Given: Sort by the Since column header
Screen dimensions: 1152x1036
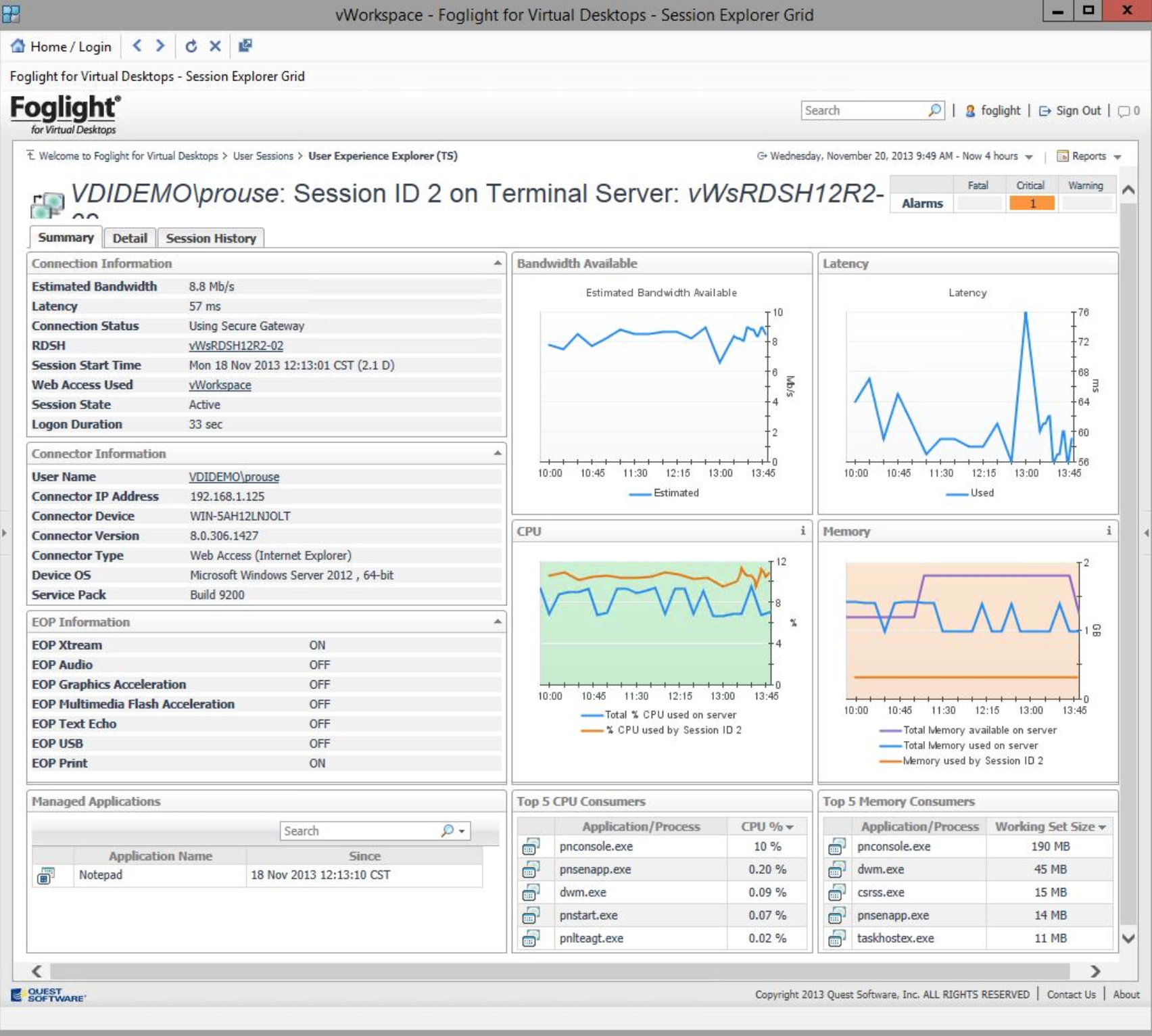Looking at the screenshot, I should [x=364, y=855].
